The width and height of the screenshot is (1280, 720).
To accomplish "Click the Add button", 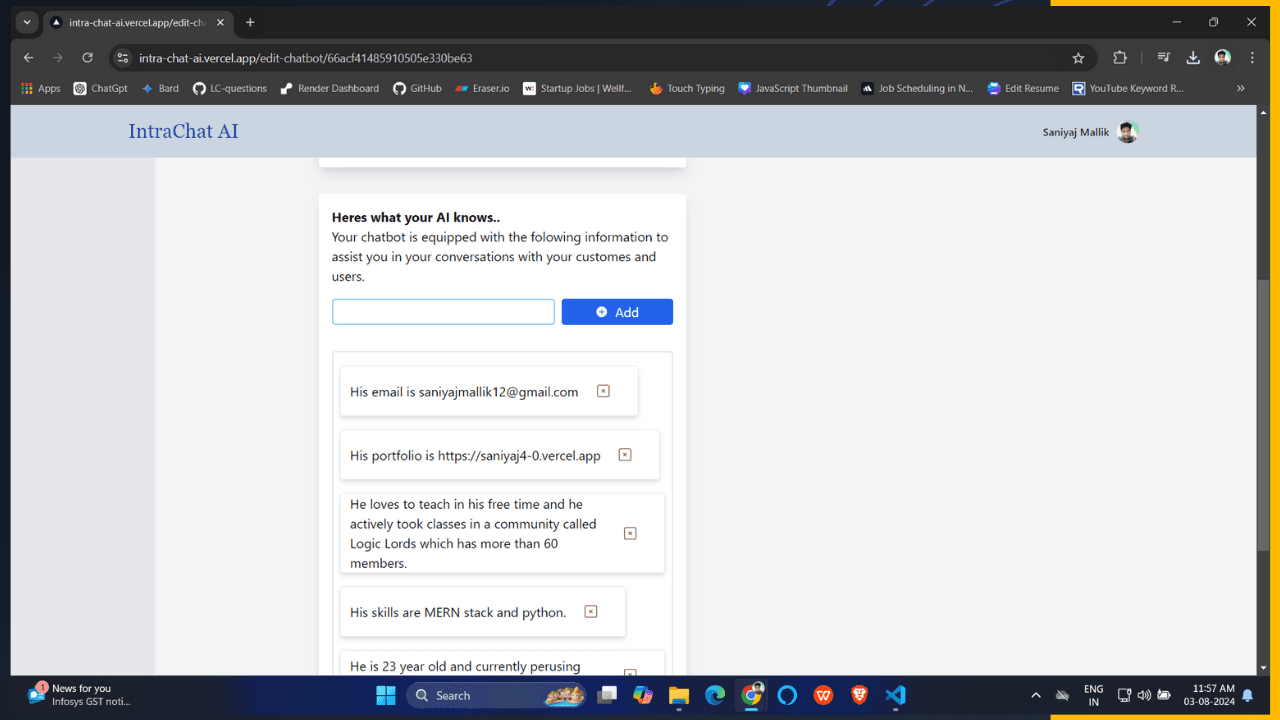I will [x=617, y=312].
